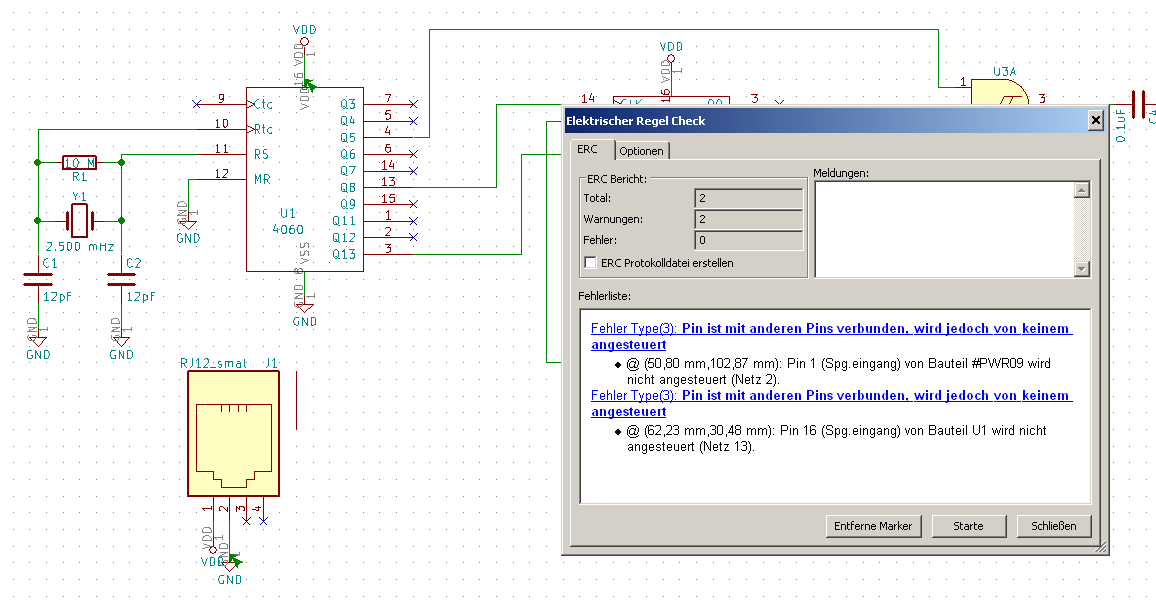This screenshot has width=1156, height=601.
Task: Enable ERC Protokolldatei erstellen checkbox
Action: [x=590, y=263]
